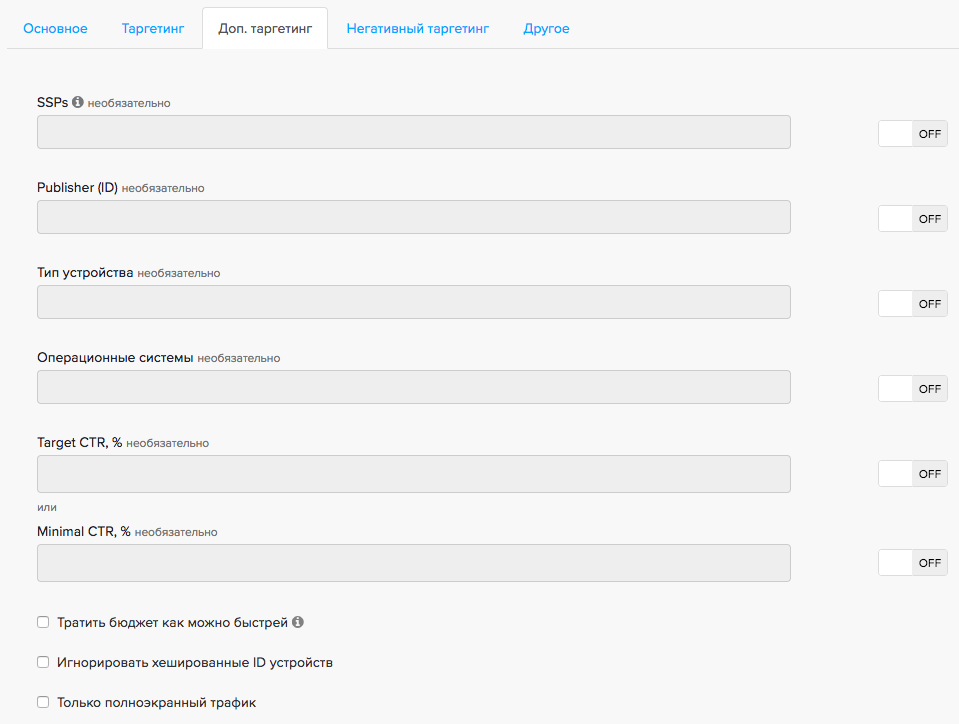Switch to the 'Основное' tab

[x=55, y=29]
